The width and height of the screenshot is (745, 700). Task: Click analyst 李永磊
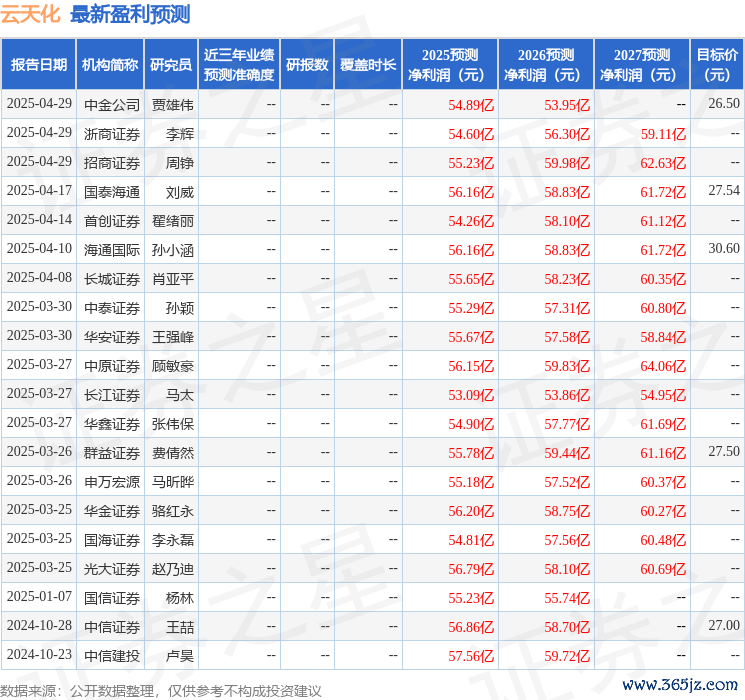coord(172,540)
